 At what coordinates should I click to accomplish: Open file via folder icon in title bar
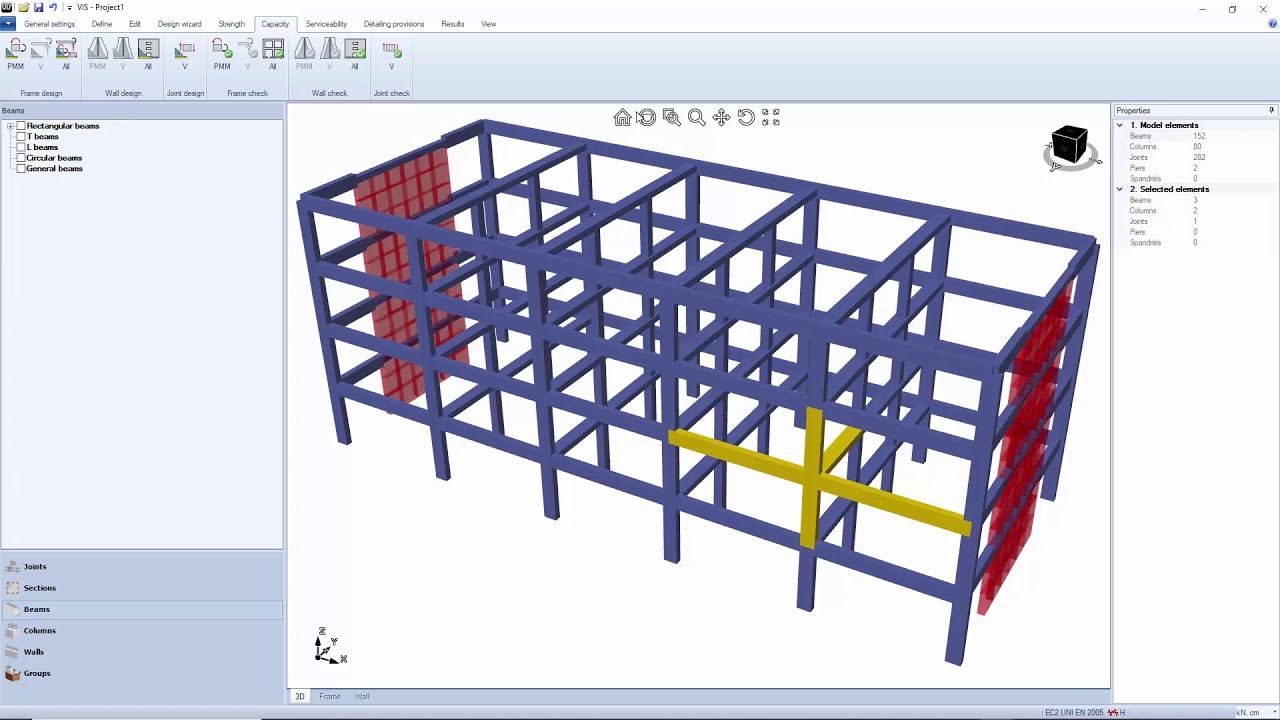tap(23, 7)
